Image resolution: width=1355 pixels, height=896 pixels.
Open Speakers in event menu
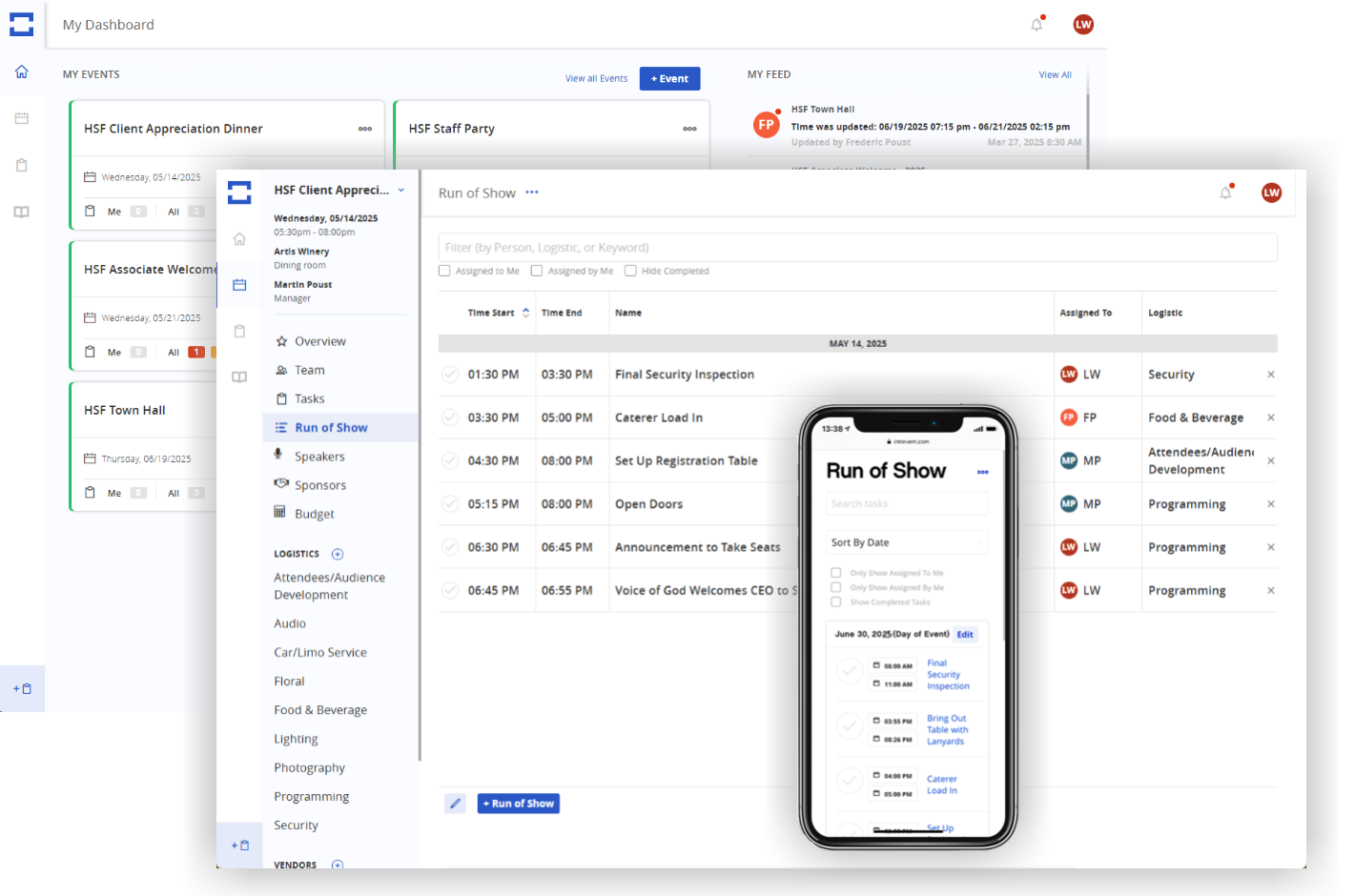[x=319, y=457]
